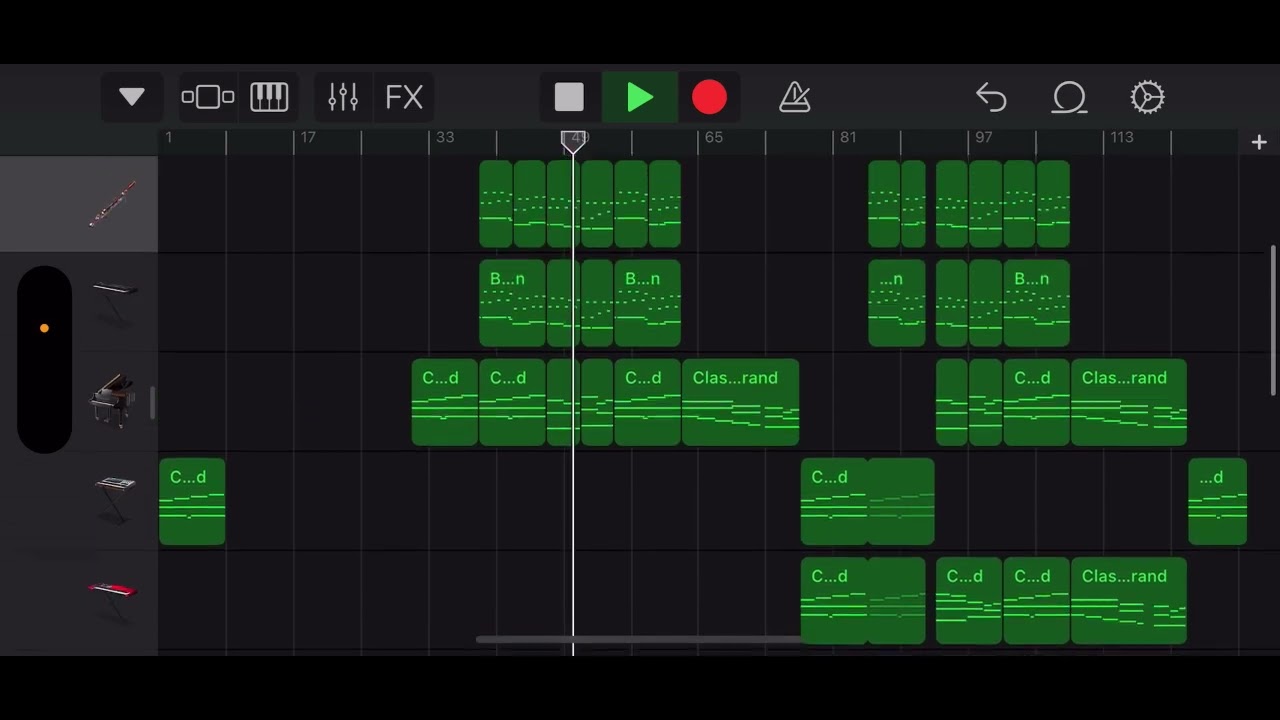Jump to bar 97 on the ruler
The width and height of the screenshot is (1280, 720).
(984, 137)
